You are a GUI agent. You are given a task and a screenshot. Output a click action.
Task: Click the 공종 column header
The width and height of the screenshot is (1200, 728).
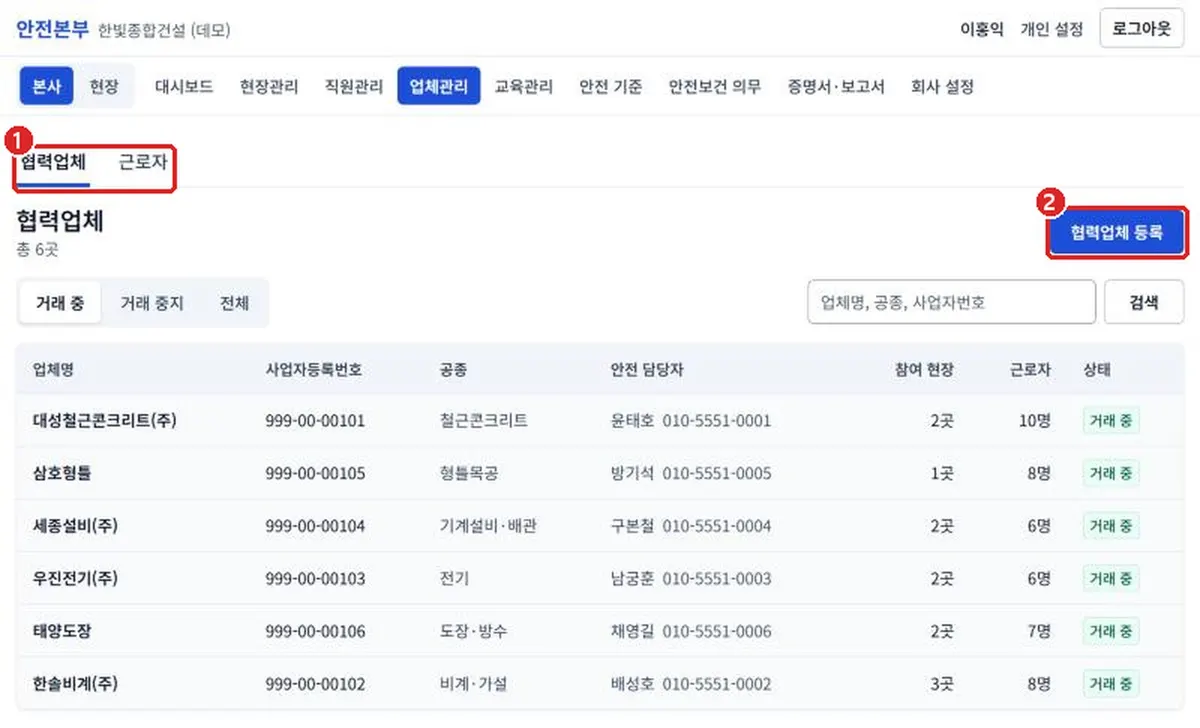[453, 370]
